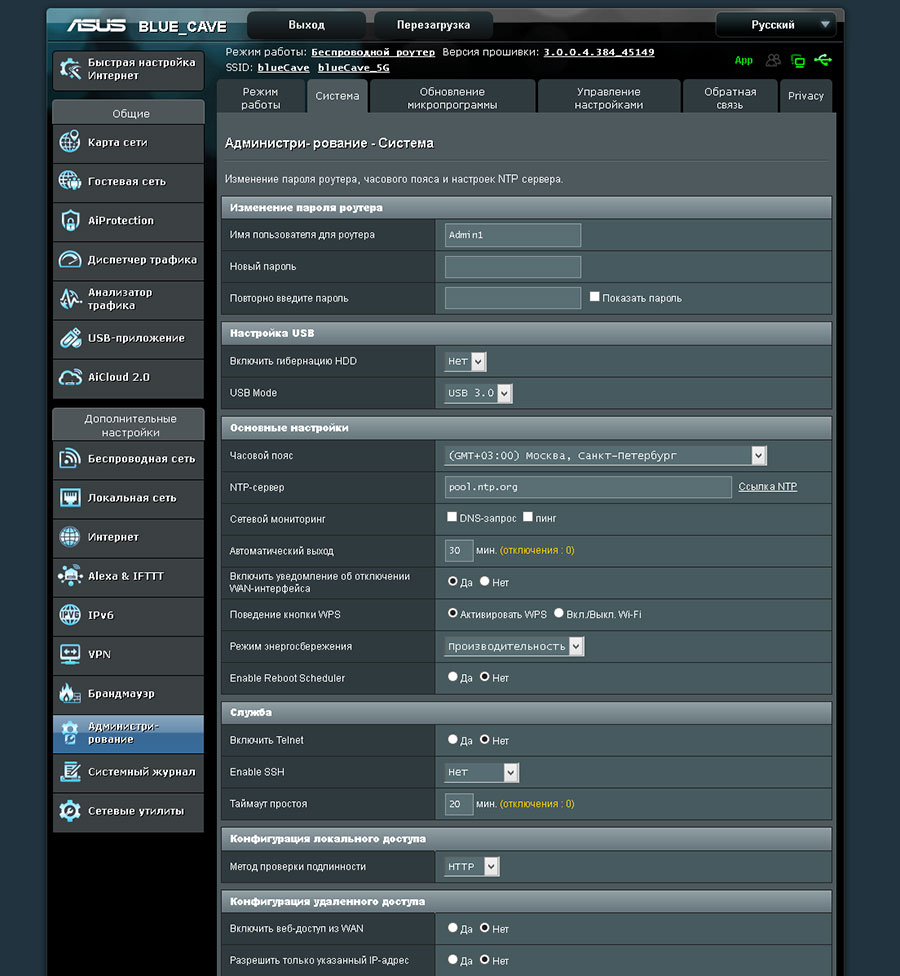Click the System Log notepad icon
The image size is (900, 976).
point(70,772)
